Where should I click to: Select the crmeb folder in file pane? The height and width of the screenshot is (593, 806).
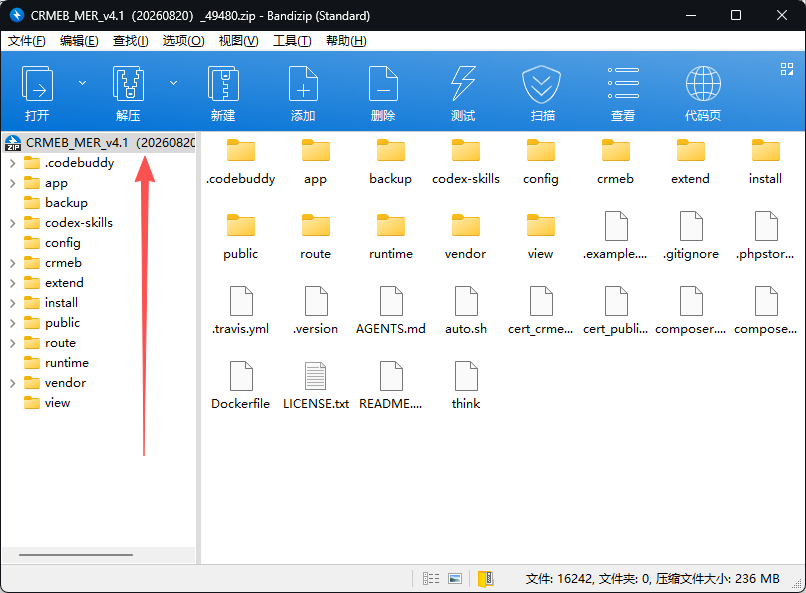[615, 162]
